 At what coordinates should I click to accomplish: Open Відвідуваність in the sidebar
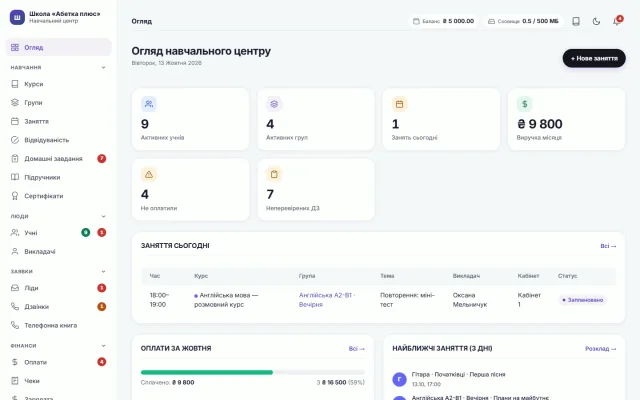[x=58, y=140]
